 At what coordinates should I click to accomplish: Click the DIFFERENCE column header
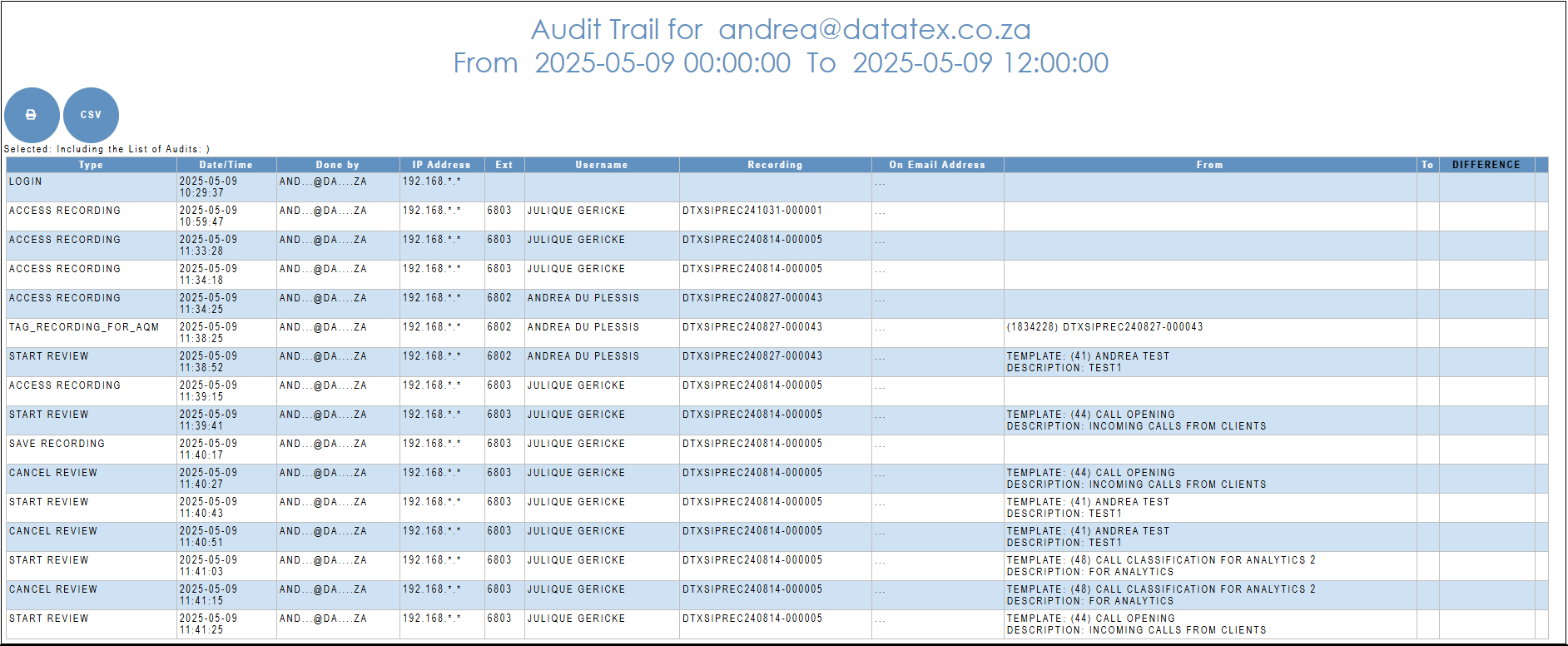pyautogui.click(x=1486, y=165)
